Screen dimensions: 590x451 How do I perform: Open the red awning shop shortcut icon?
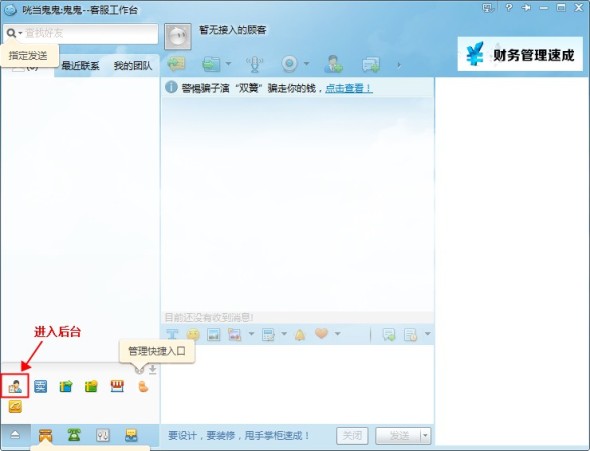[x=117, y=386]
